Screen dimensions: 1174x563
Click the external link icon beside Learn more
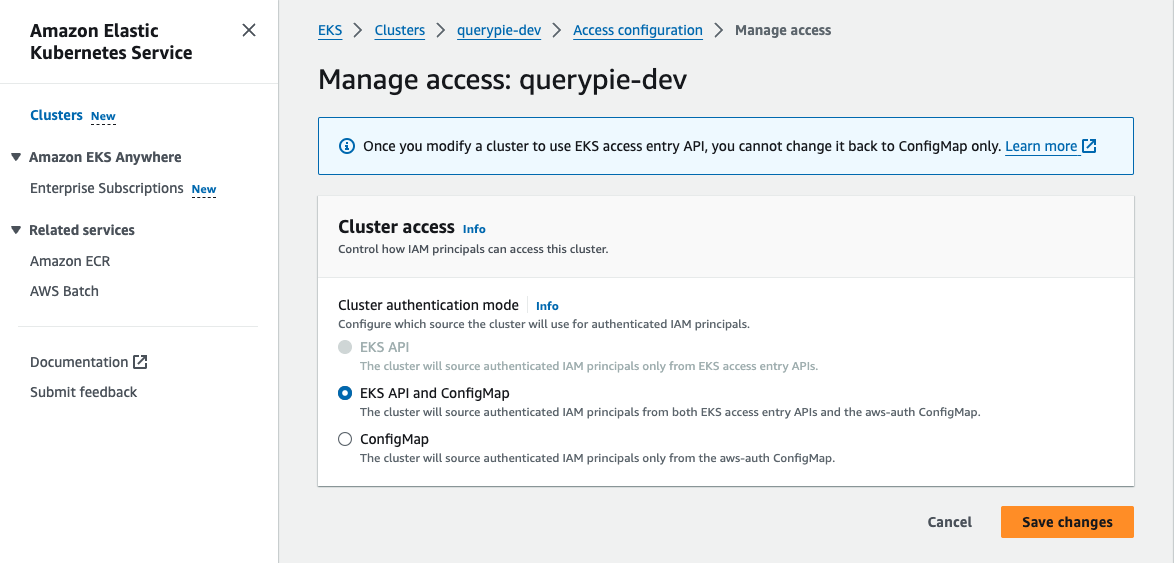pos(1090,146)
